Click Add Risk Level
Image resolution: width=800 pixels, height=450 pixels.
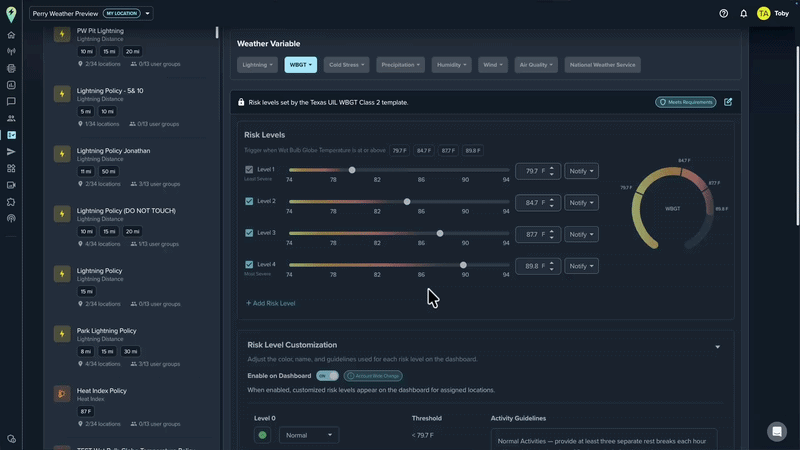(x=270, y=303)
